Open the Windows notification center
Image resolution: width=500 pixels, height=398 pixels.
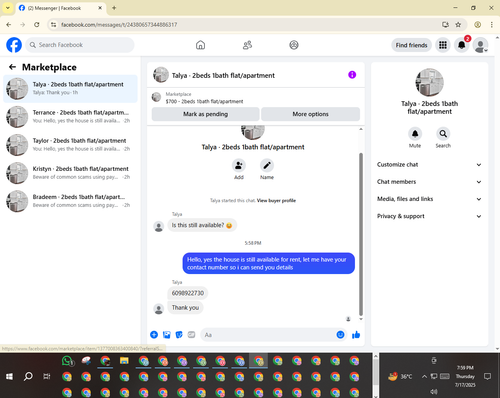click(488, 376)
